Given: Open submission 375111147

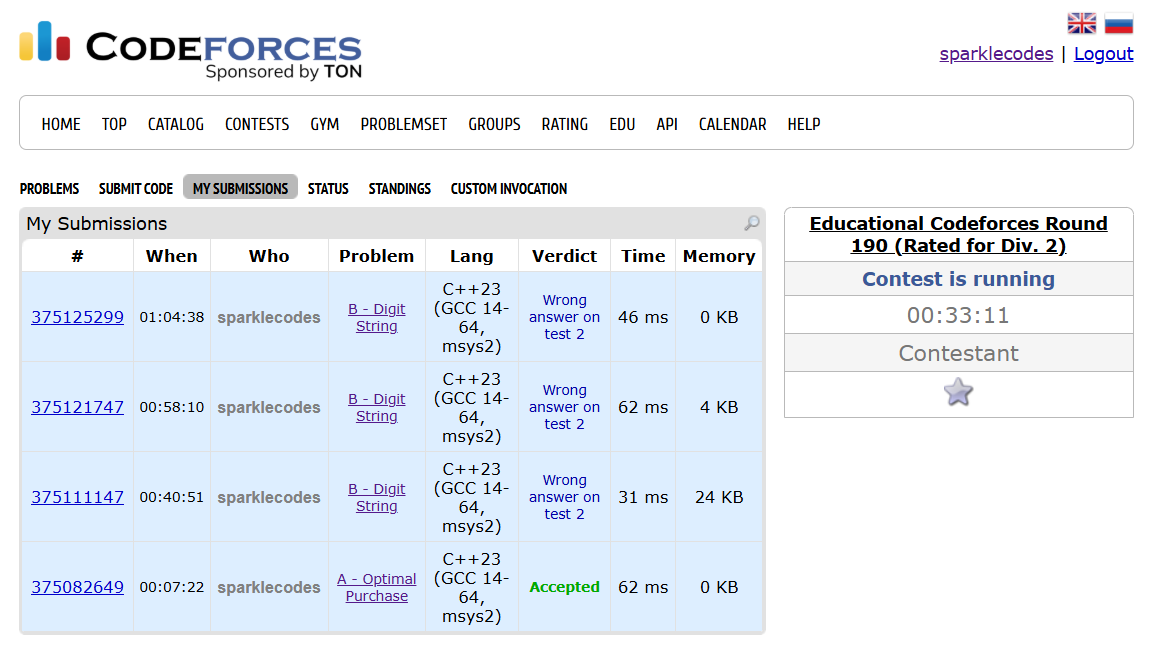Looking at the screenshot, I should [77, 497].
